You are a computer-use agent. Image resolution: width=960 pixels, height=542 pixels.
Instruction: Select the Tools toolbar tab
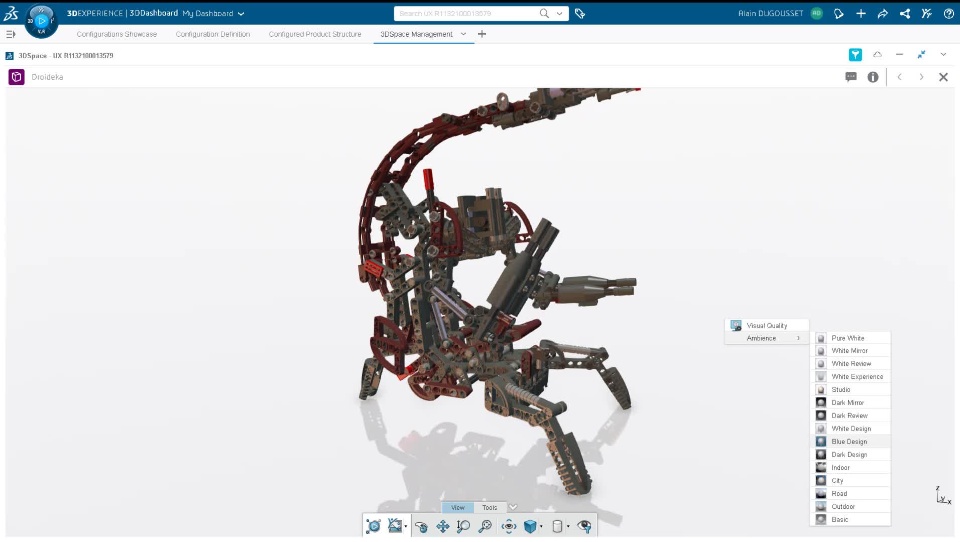[490, 507]
